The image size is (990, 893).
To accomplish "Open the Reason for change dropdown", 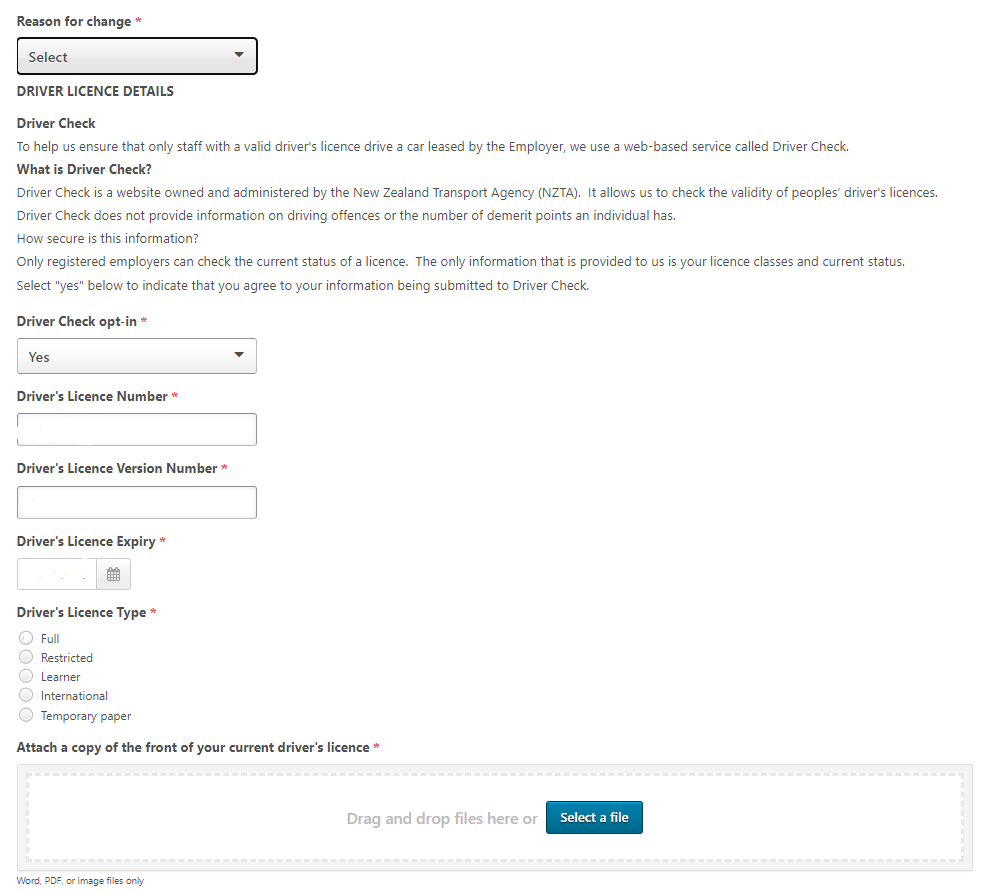I will 137,56.
